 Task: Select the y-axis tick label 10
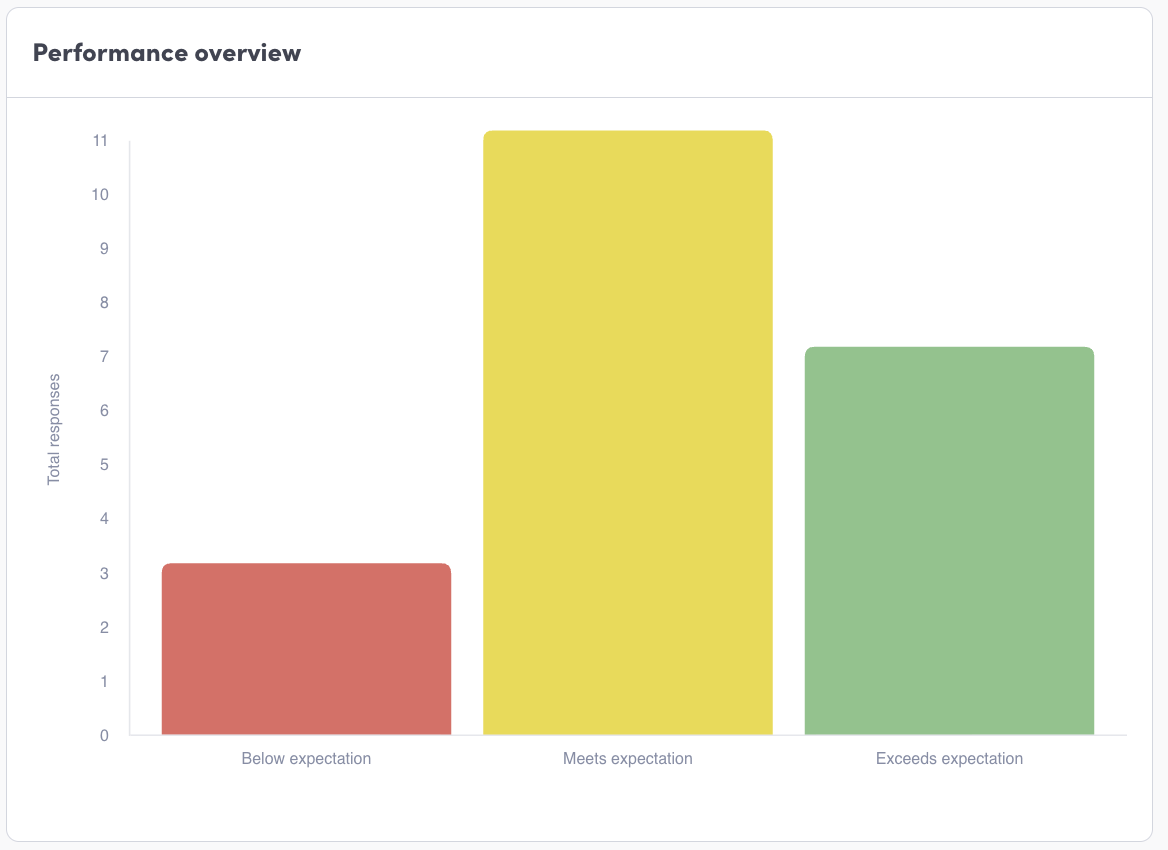click(99, 195)
